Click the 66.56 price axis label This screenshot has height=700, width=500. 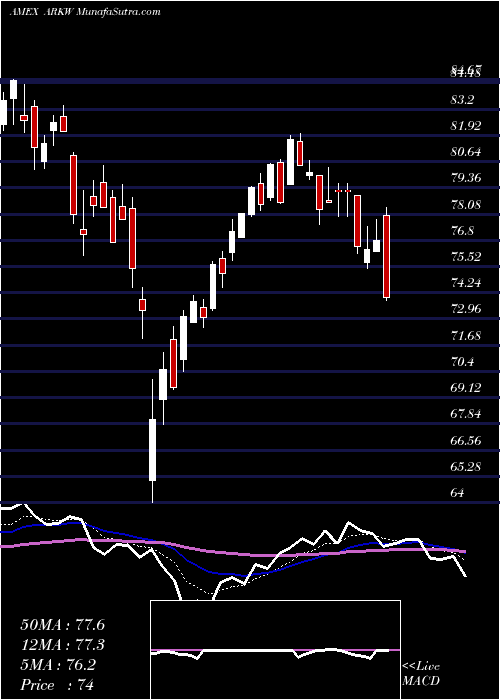[467, 441]
